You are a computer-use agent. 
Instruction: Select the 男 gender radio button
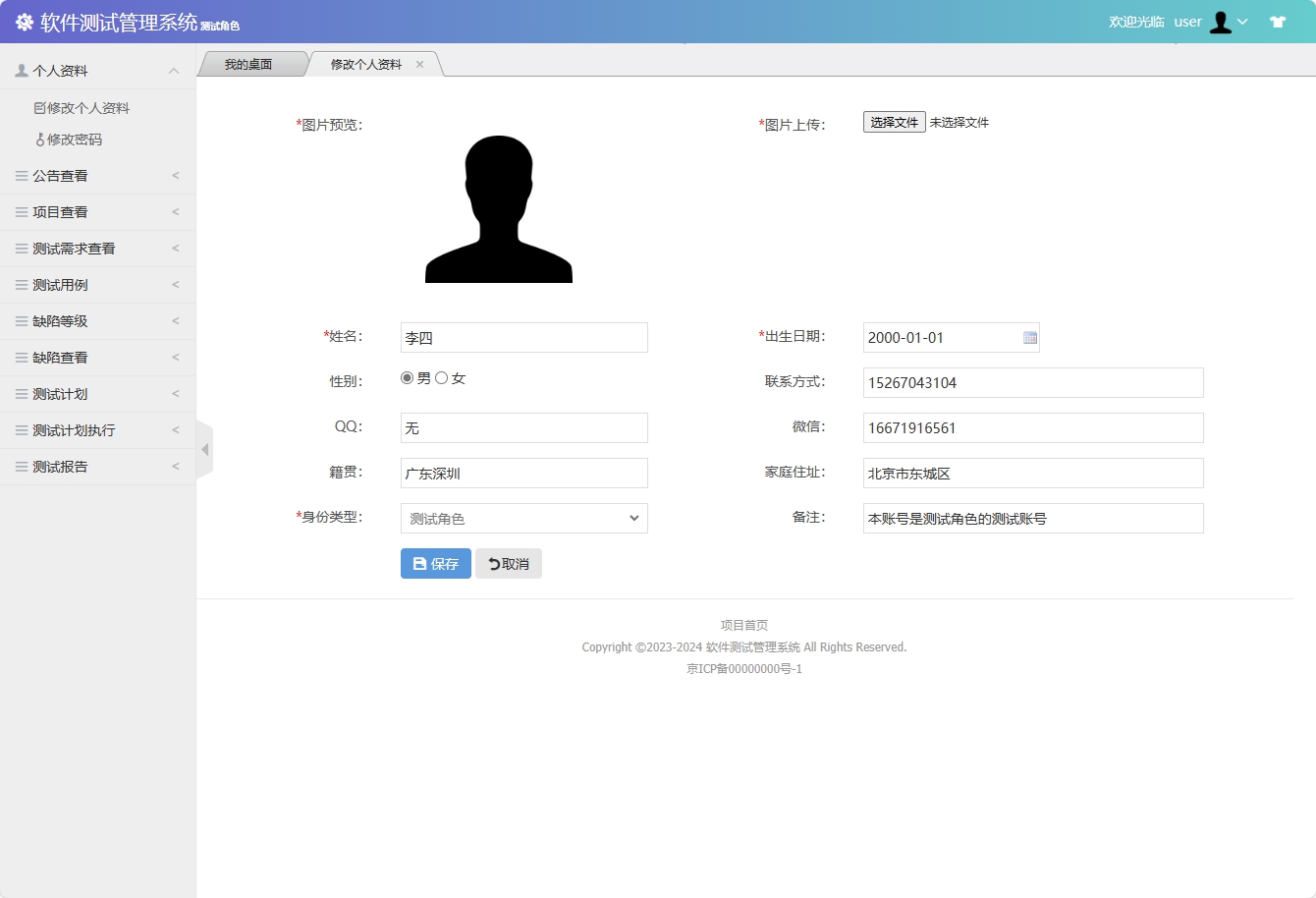coord(406,376)
